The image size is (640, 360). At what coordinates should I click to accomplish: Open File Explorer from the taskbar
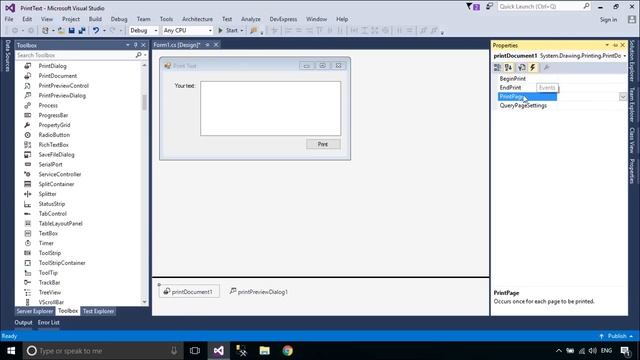coord(264,351)
